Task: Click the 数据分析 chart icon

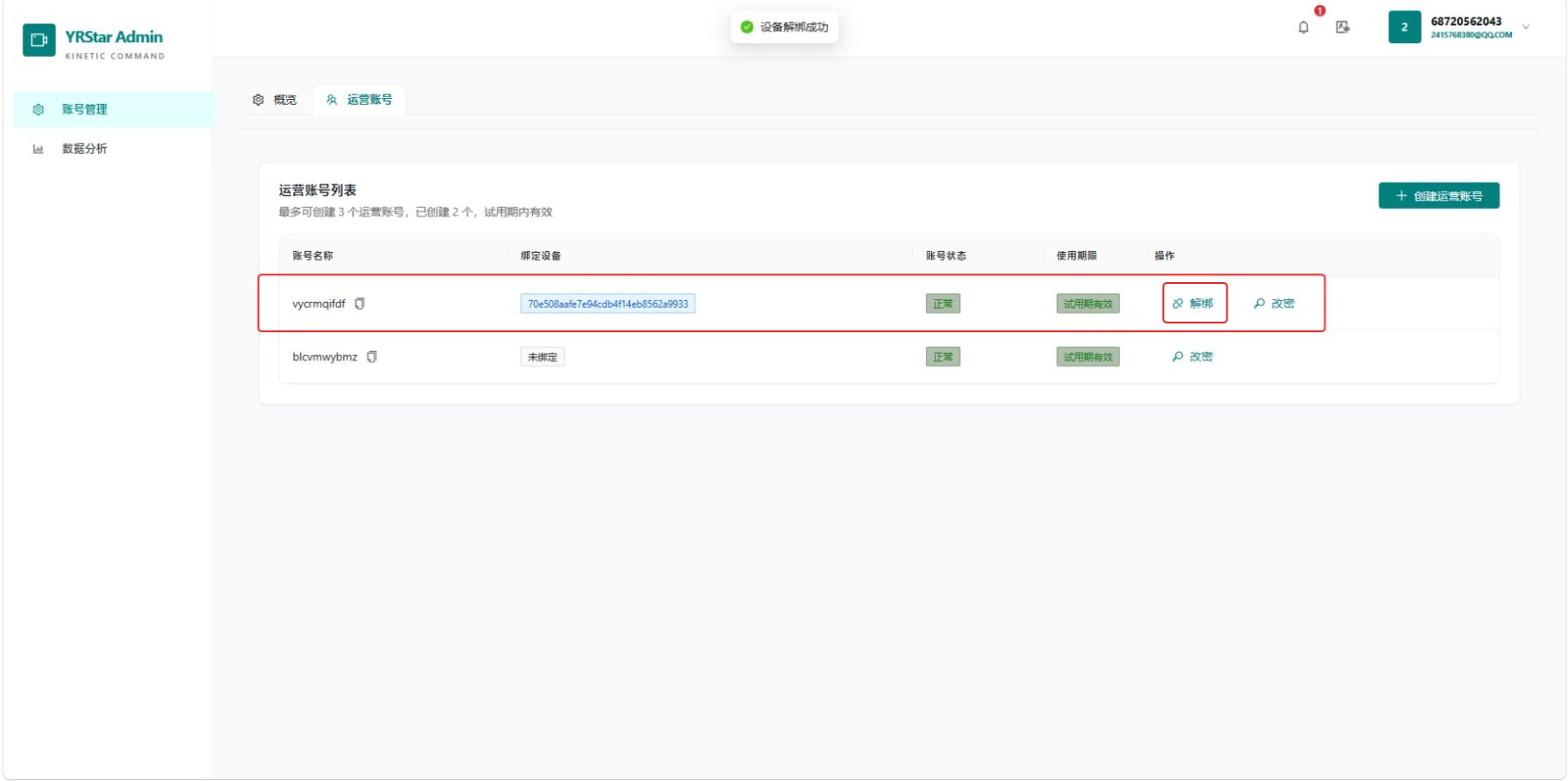Action: tap(38, 149)
